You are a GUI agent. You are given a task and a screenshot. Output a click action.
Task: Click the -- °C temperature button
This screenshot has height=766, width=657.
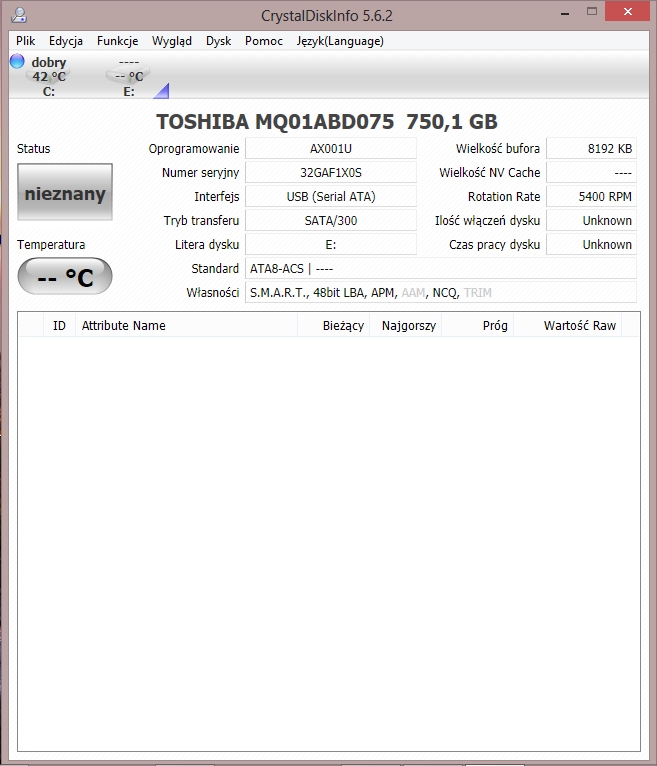[65, 277]
